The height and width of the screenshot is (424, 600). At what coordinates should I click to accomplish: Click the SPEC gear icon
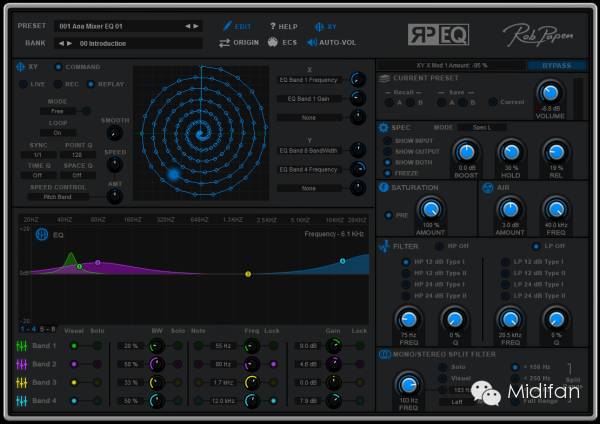point(383,127)
